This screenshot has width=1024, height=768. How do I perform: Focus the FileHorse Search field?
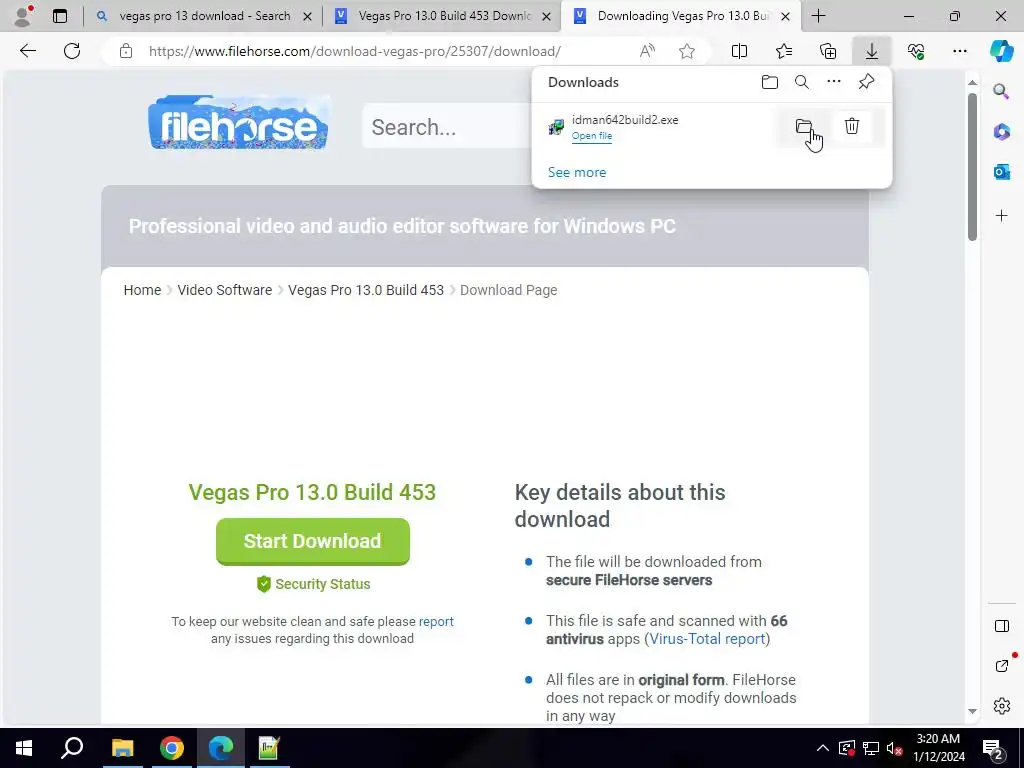click(447, 127)
